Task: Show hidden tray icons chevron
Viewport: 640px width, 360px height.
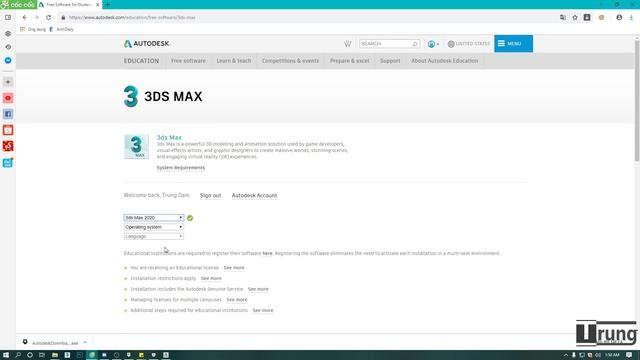Action: (x=565, y=355)
